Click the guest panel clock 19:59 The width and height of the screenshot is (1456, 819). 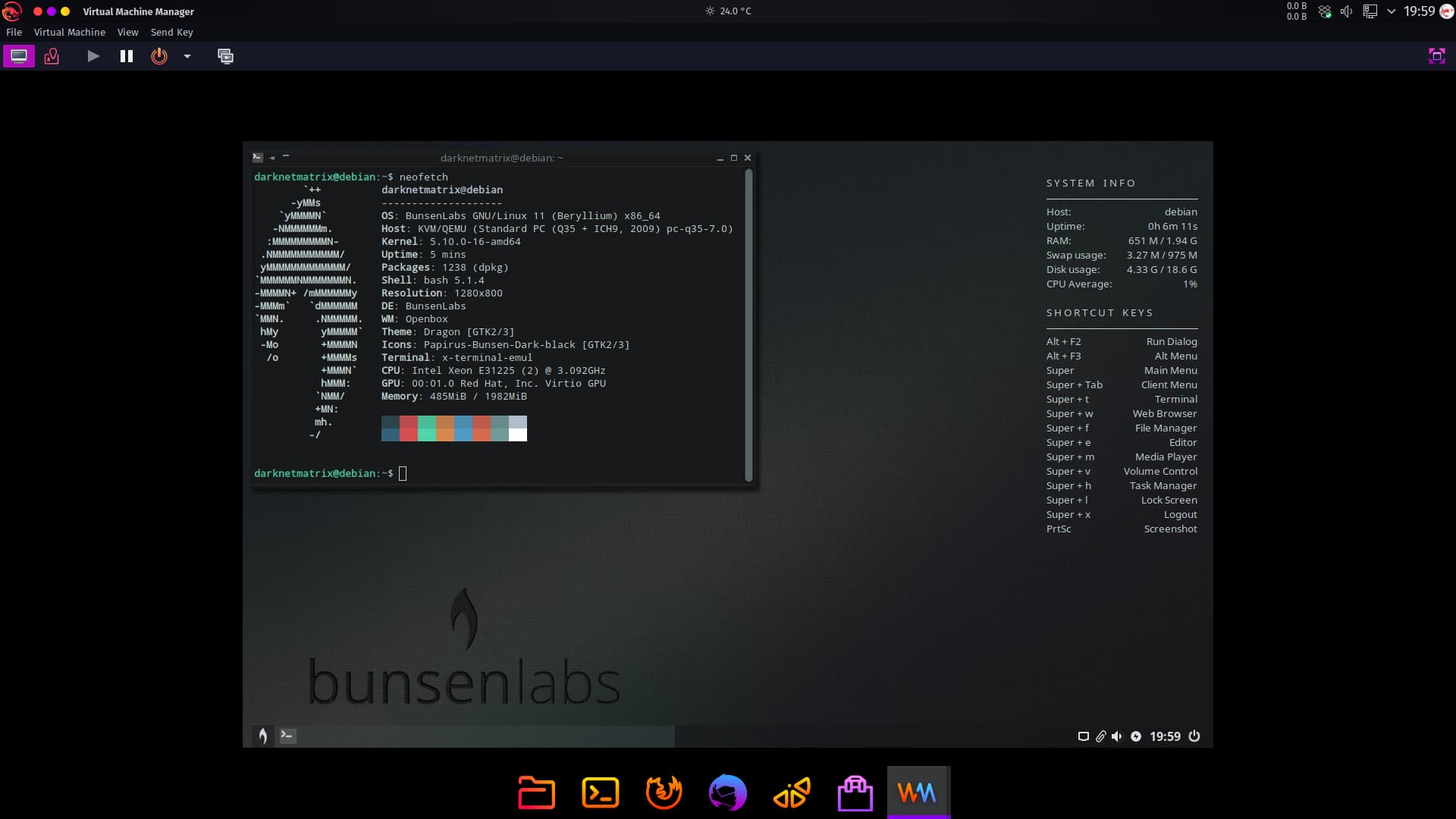click(x=1165, y=736)
